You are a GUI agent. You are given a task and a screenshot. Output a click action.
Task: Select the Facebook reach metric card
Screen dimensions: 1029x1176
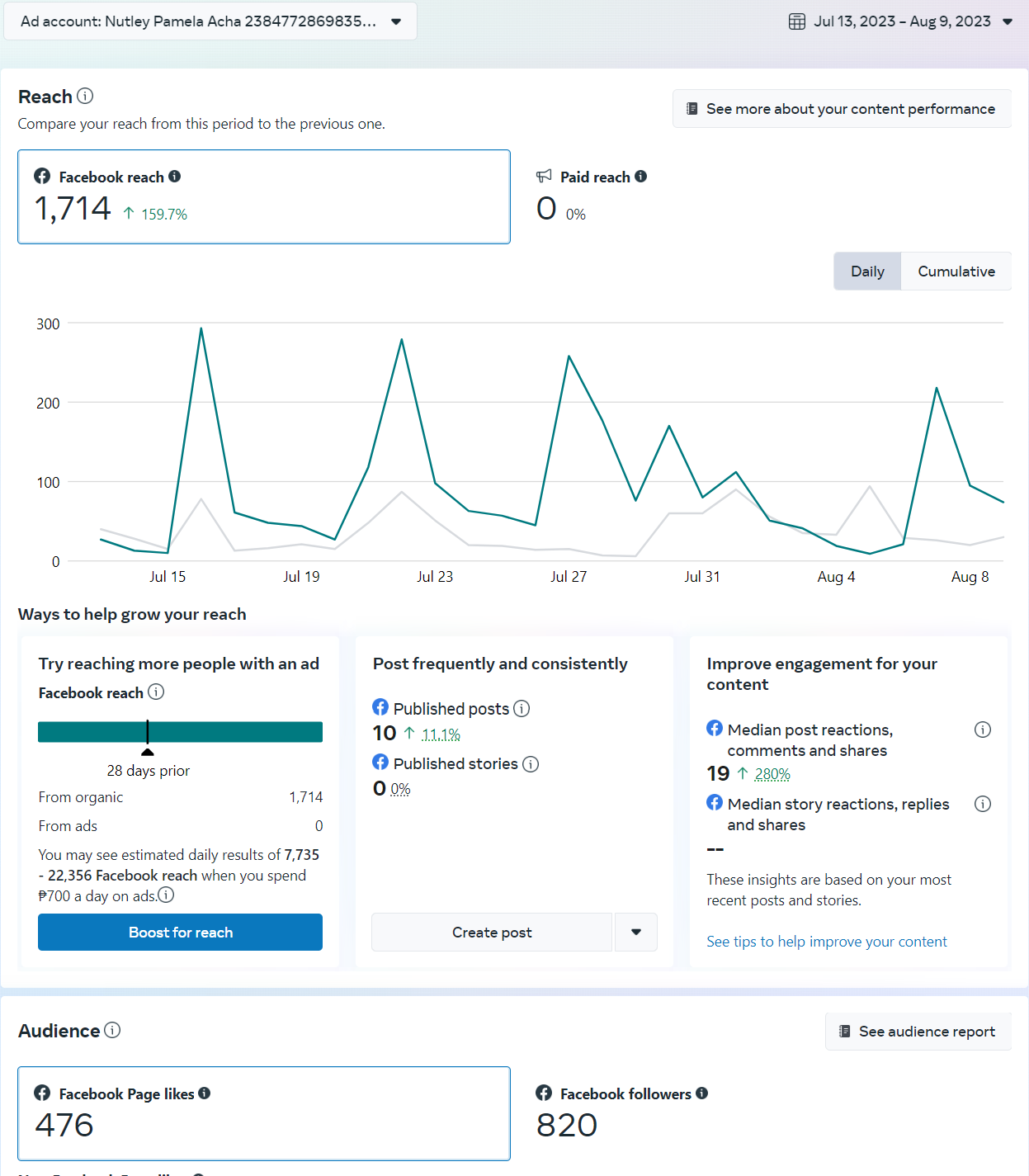click(264, 196)
